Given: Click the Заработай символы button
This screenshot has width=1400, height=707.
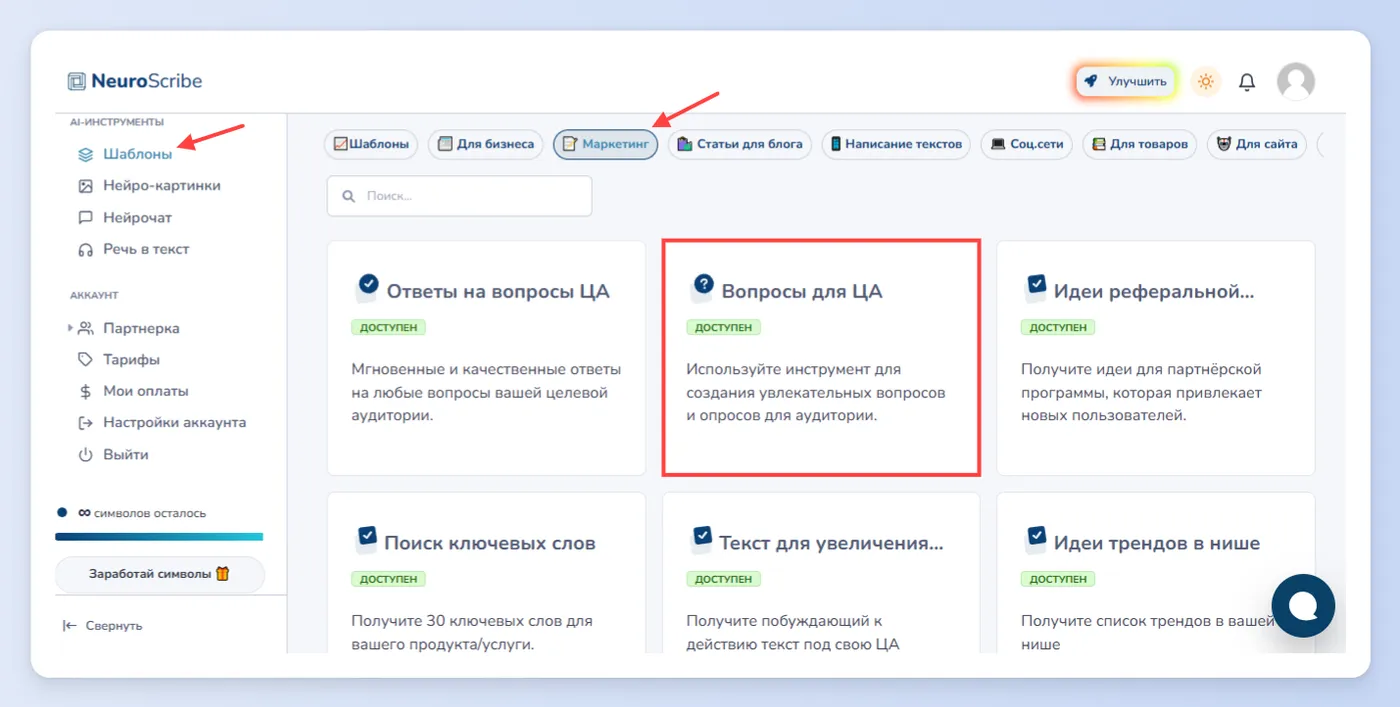Looking at the screenshot, I should click(160, 575).
